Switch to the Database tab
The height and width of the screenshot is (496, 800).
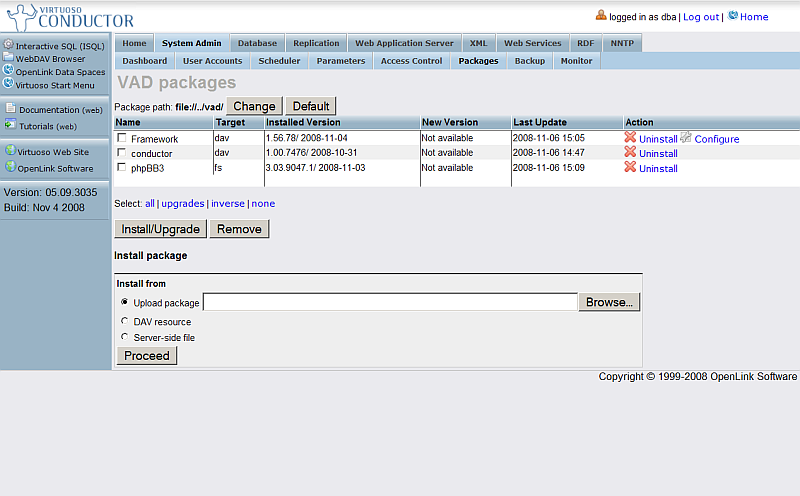pyautogui.click(x=257, y=43)
